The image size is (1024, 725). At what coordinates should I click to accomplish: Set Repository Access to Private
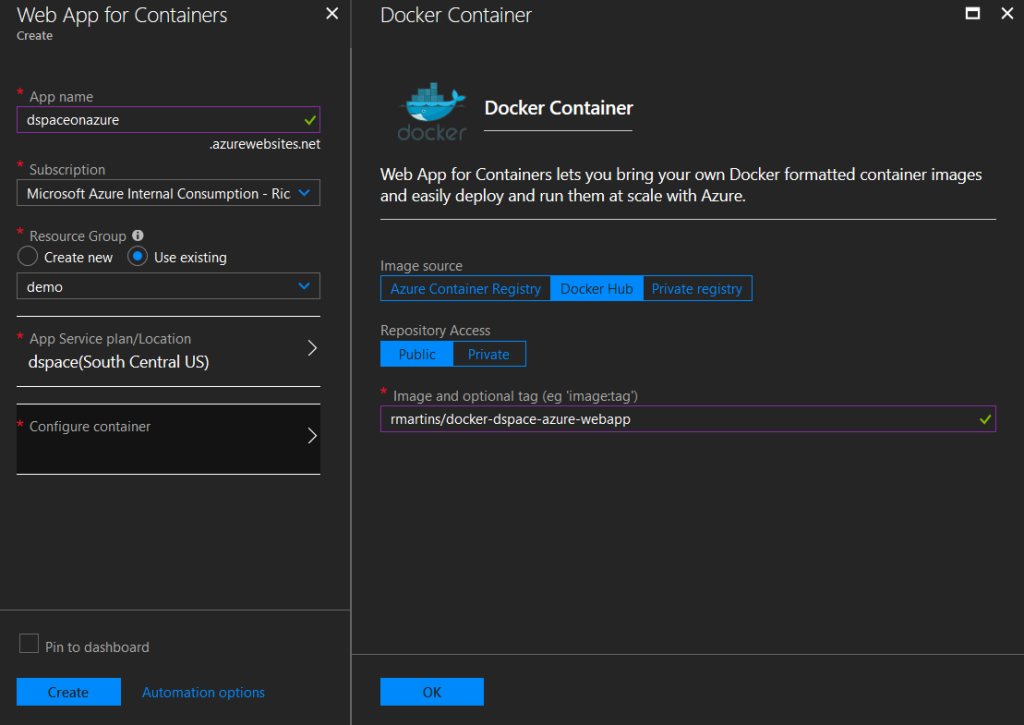tap(488, 354)
